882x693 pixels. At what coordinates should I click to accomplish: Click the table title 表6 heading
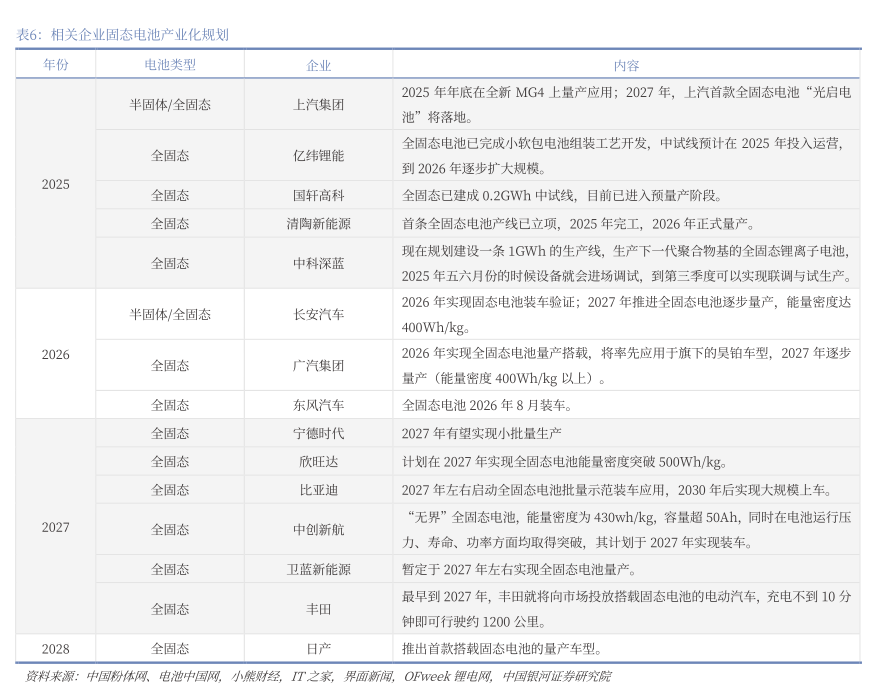click(123, 34)
